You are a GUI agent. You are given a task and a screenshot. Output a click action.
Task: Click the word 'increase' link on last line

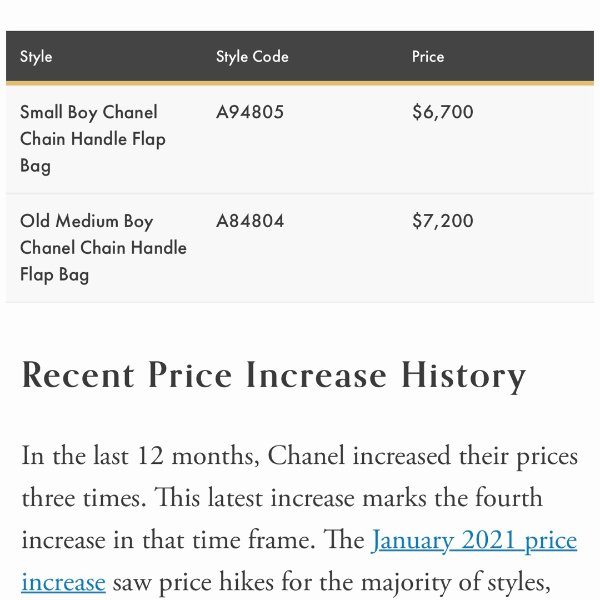64,583
